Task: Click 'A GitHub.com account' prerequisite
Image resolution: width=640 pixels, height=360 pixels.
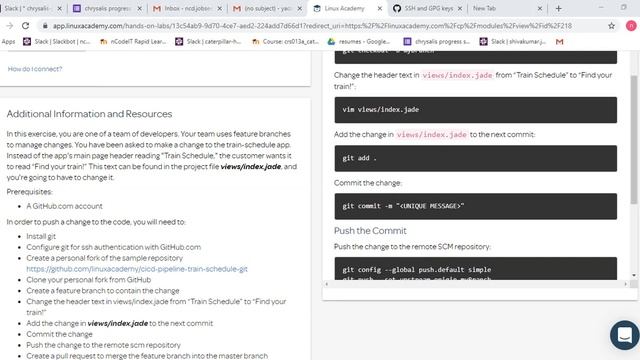Action: tap(64, 206)
